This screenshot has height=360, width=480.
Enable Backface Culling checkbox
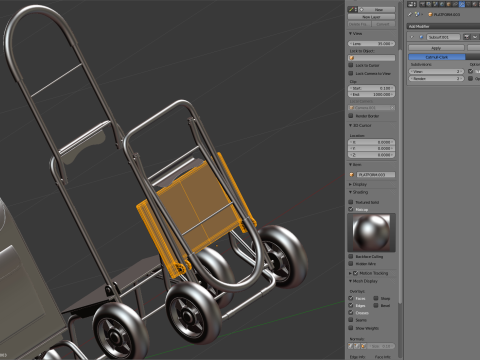(x=351, y=256)
